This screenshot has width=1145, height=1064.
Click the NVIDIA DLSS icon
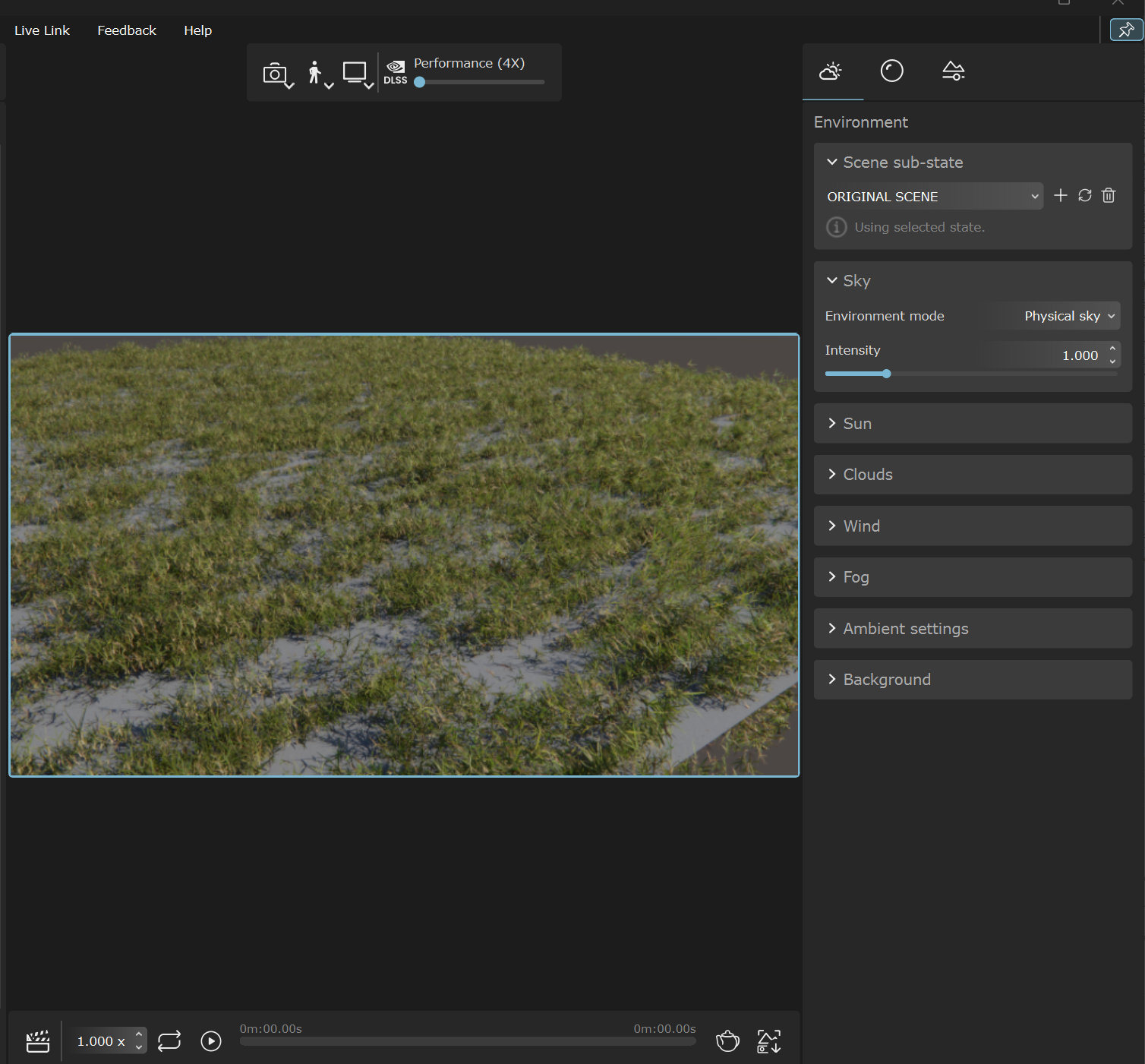coord(396,72)
